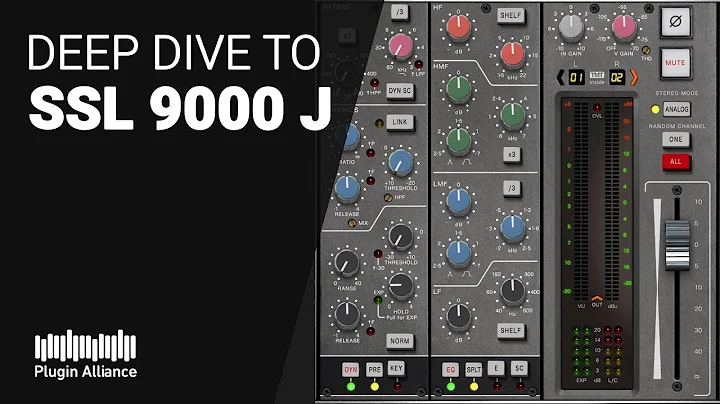Image resolution: width=720 pixels, height=404 pixels.
Task: Click the TMT inside badge
Action: coord(596,78)
